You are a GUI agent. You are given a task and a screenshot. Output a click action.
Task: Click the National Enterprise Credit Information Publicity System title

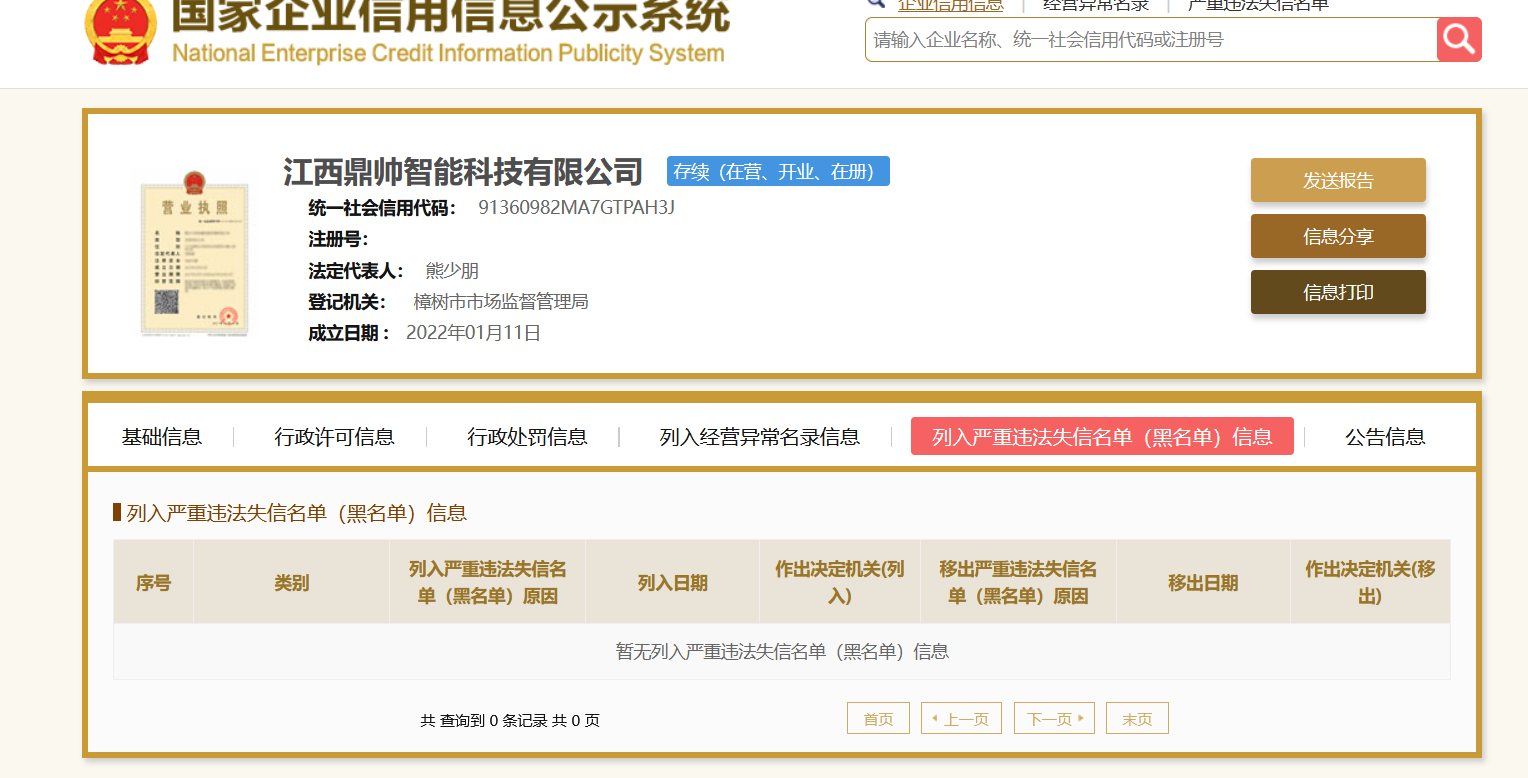(448, 53)
